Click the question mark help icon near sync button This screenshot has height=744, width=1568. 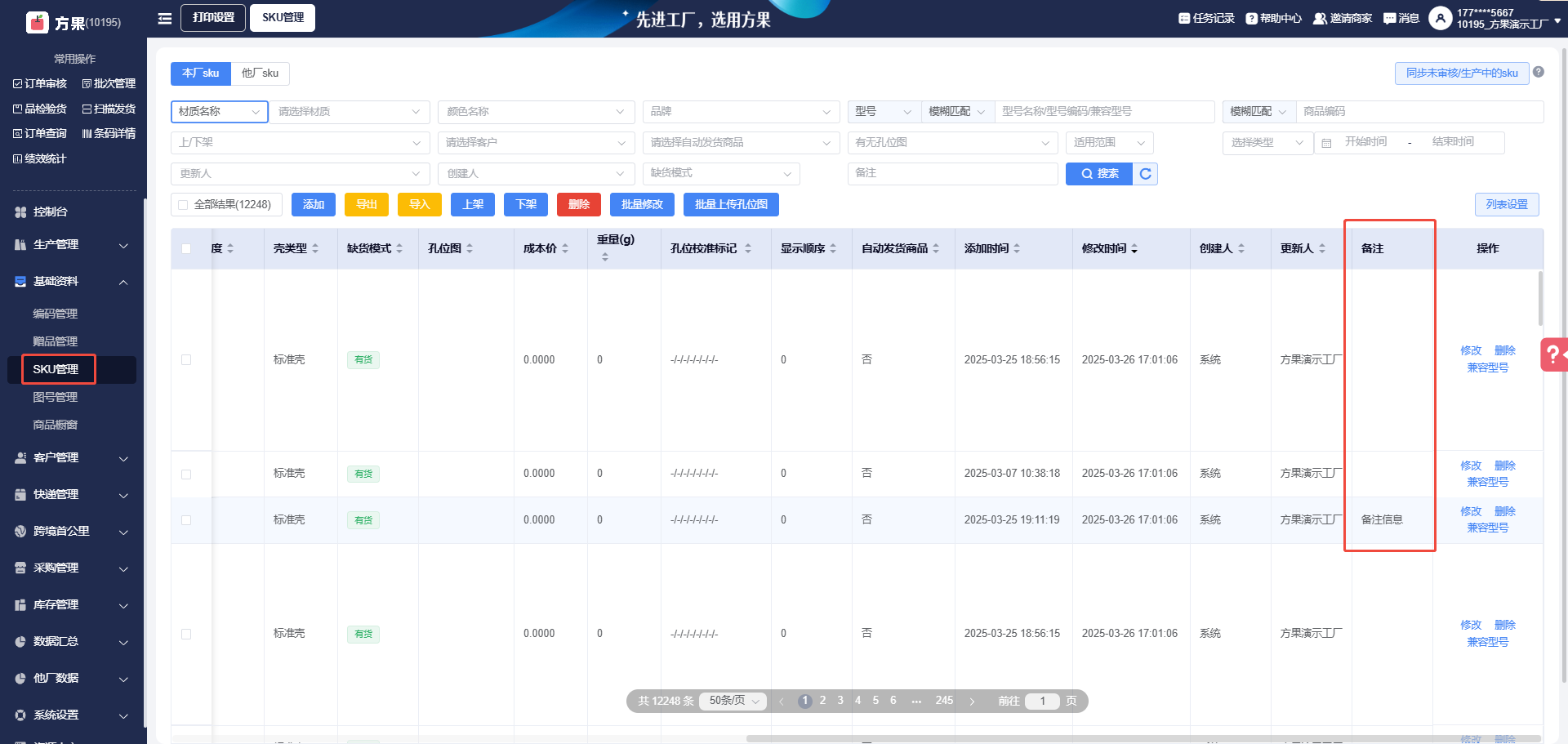1539,73
